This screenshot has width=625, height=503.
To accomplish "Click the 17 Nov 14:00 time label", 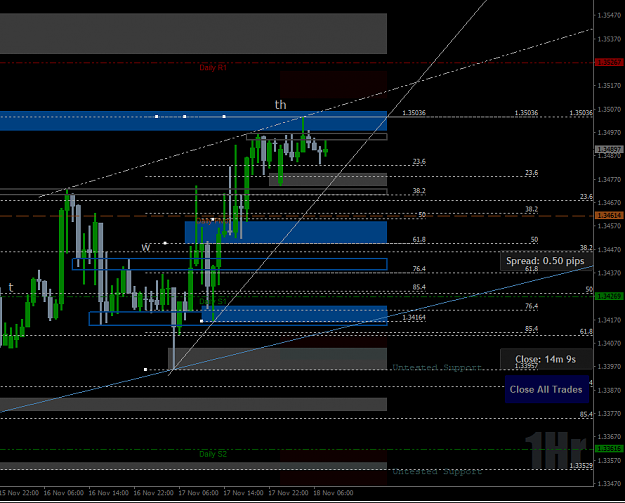I will coord(243,493).
